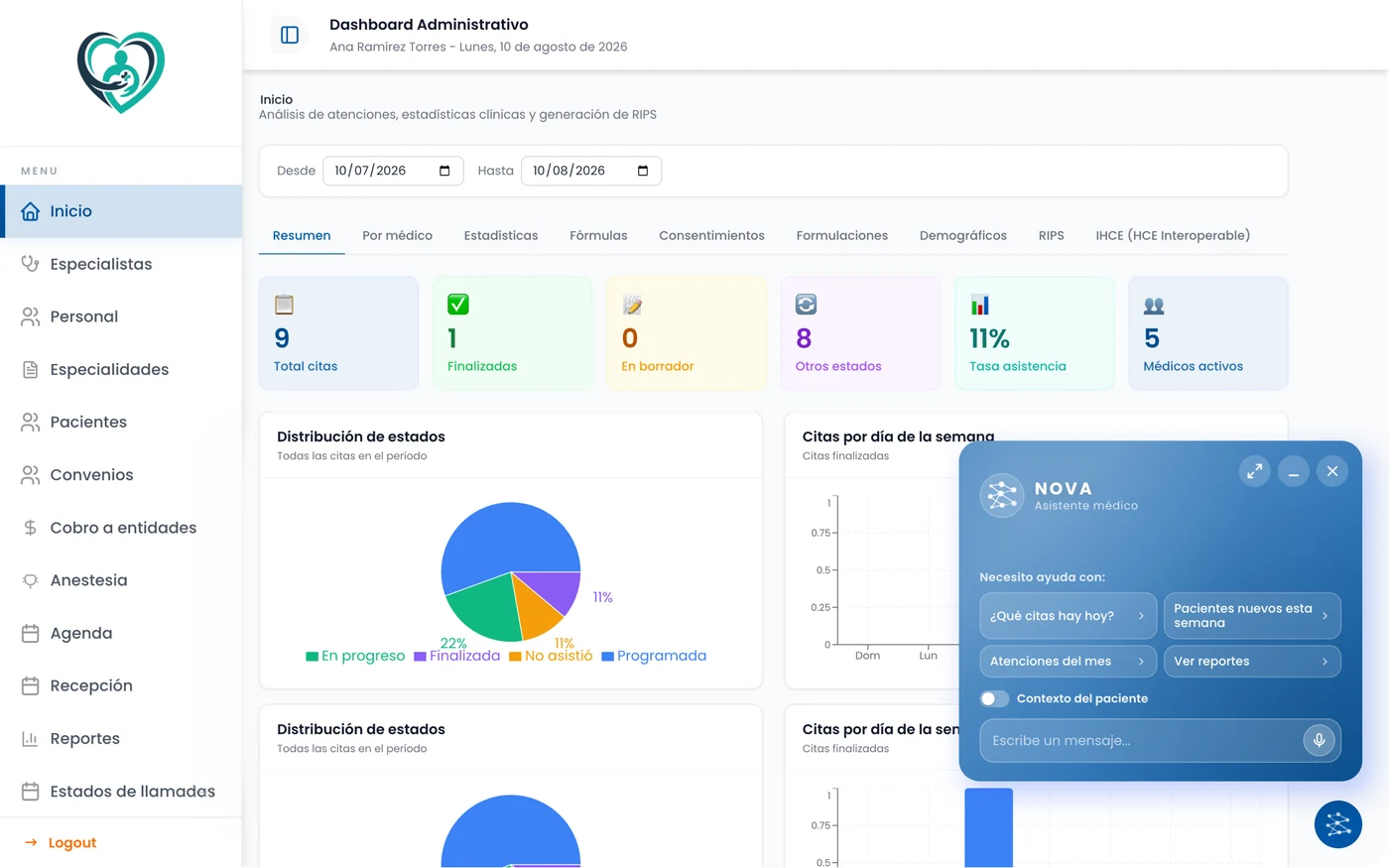
Task: Click the Agenda calendar icon
Action: (x=31, y=633)
